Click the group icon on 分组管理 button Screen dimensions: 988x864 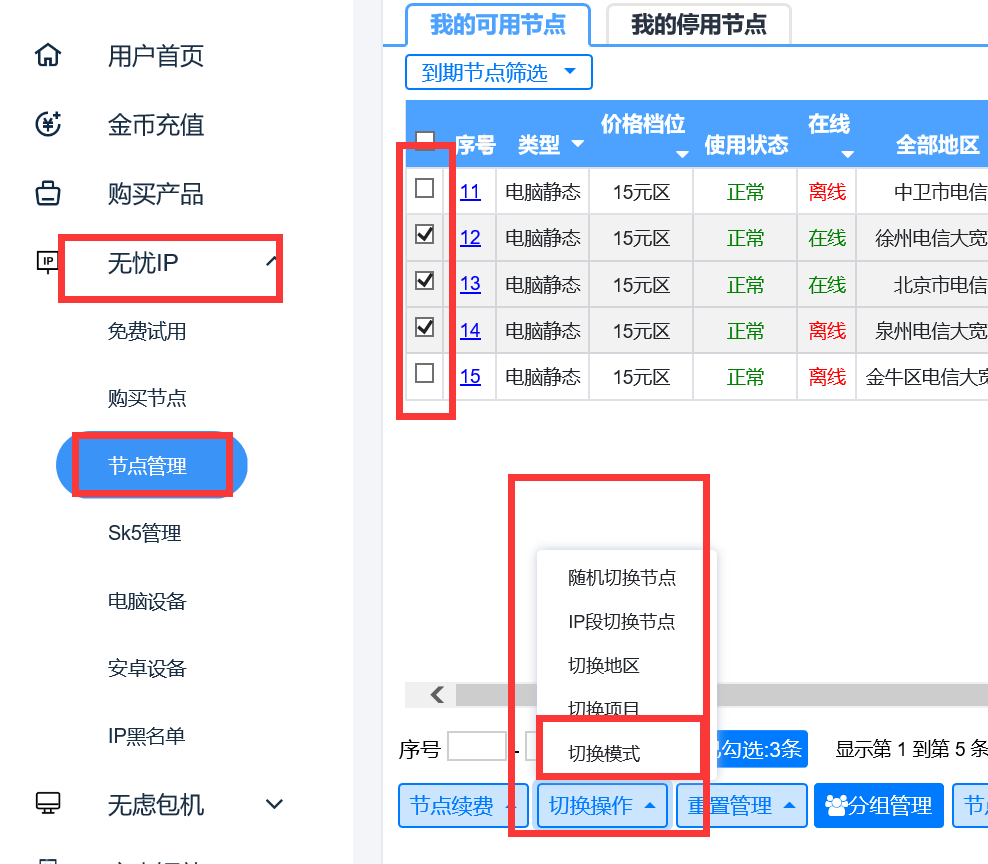(x=836, y=806)
